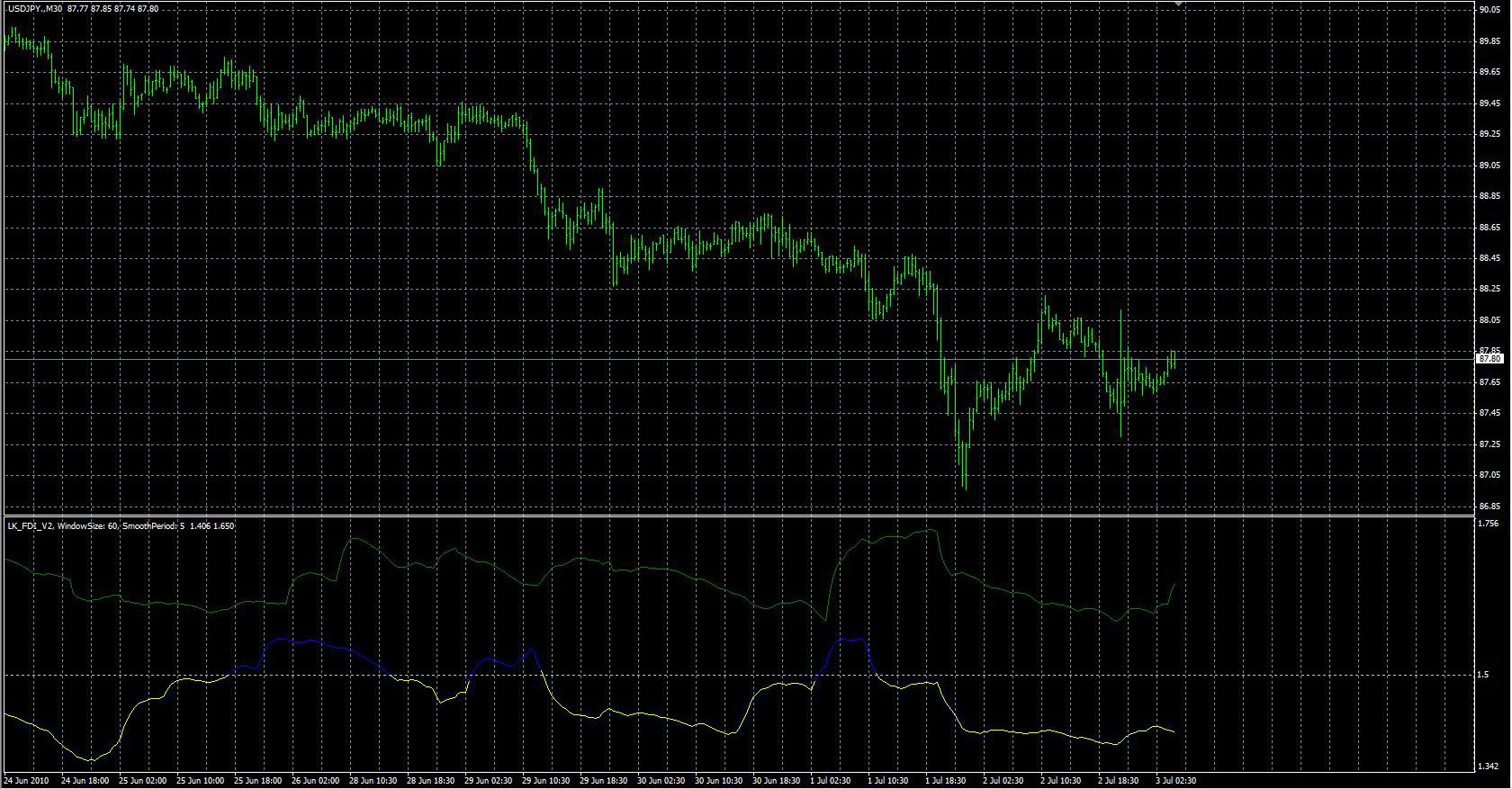Image resolution: width=1512 pixels, height=789 pixels.
Task: Click the 89.25 price scale label
Action: pyautogui.click(x=1490, y=134)
